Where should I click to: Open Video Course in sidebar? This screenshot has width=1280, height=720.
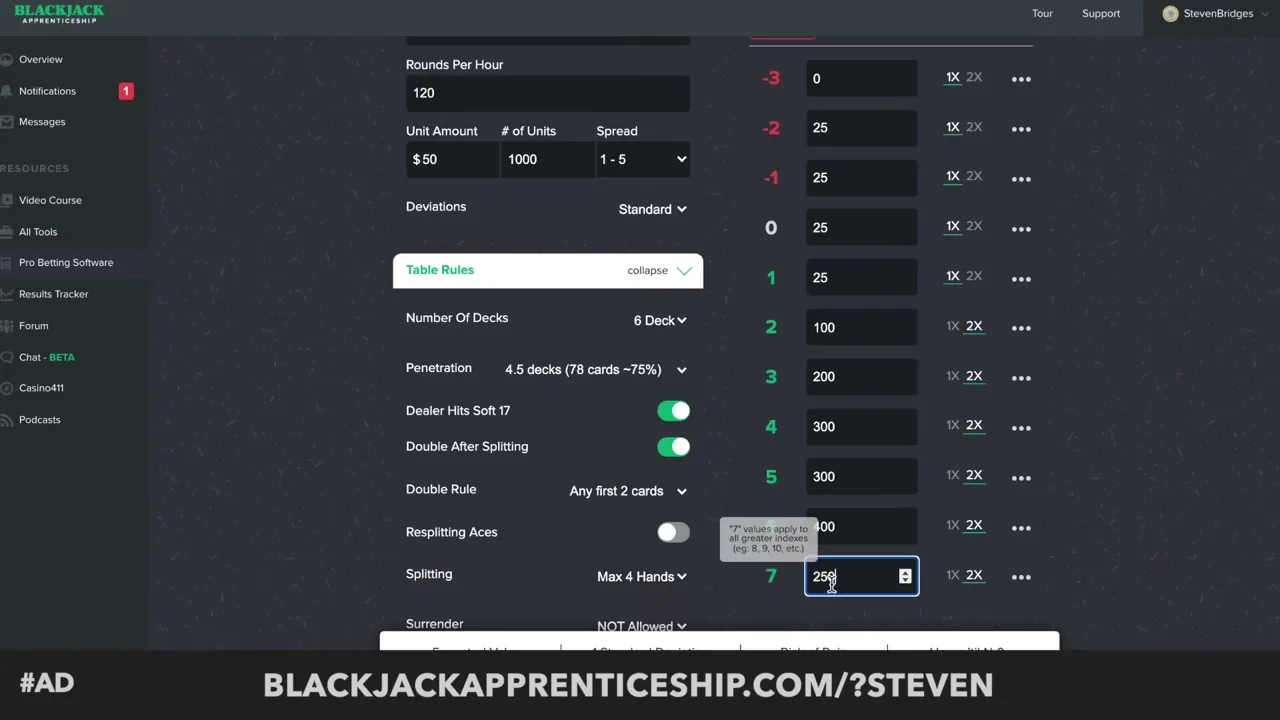[50, 200]
